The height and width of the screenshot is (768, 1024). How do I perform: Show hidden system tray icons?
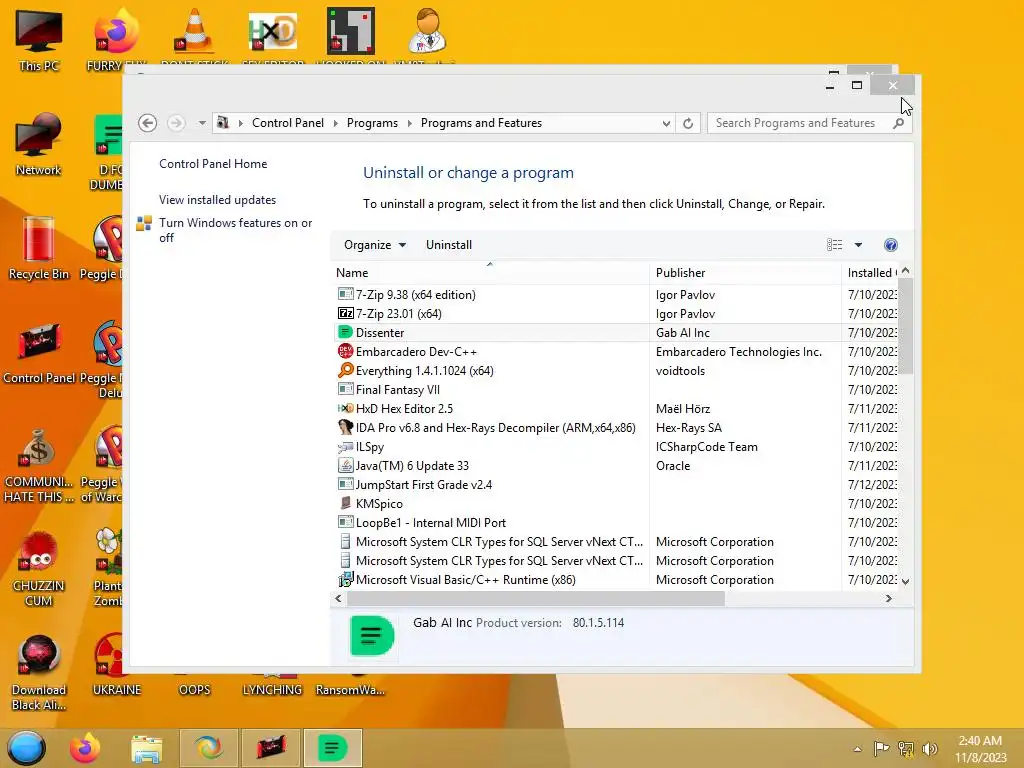pos(857,749)
